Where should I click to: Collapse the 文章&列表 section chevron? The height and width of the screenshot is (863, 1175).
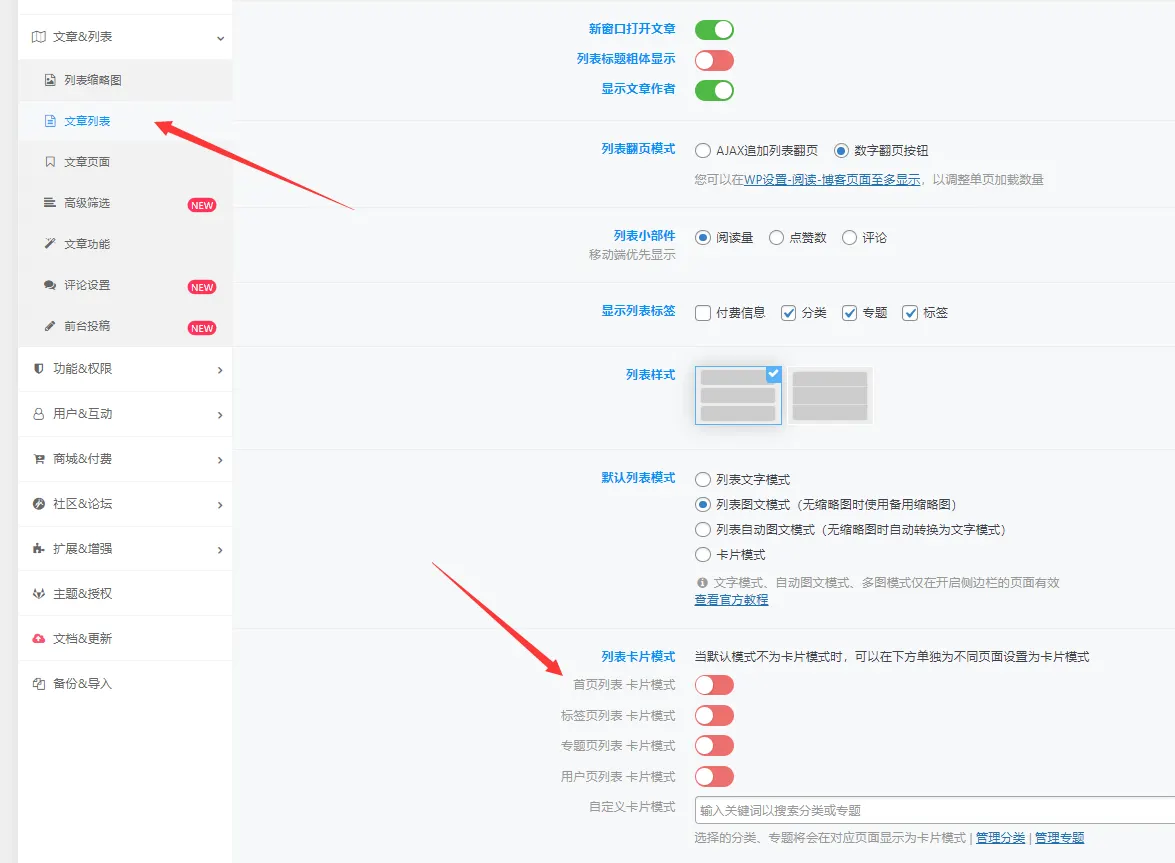pos(220,38)
